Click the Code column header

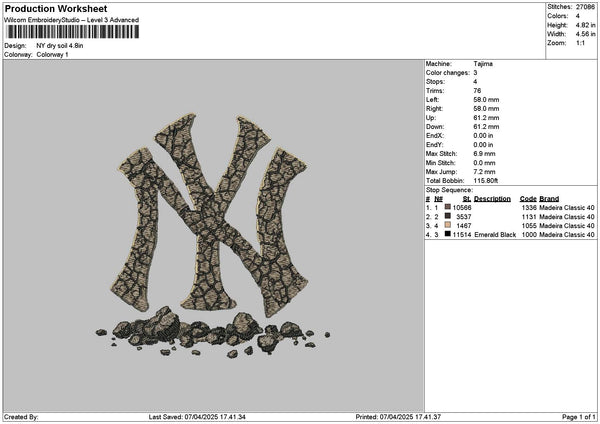coord(528,199)
